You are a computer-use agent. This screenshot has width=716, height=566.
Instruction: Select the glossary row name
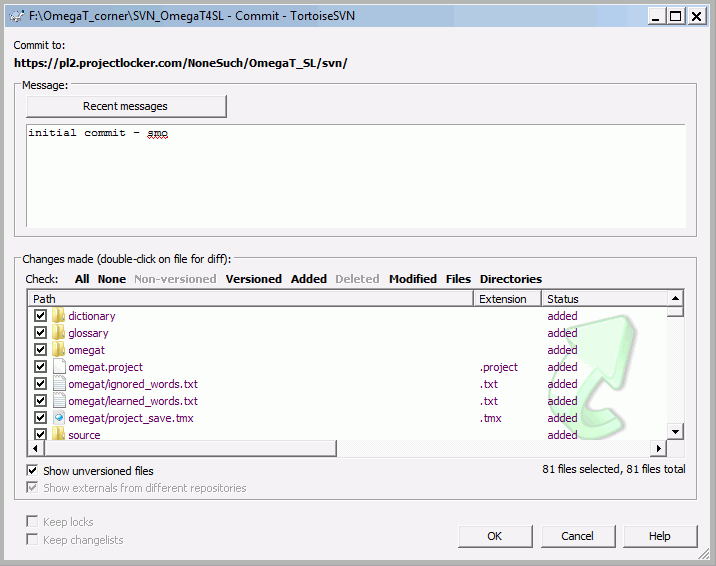click(x=88, y=333)
